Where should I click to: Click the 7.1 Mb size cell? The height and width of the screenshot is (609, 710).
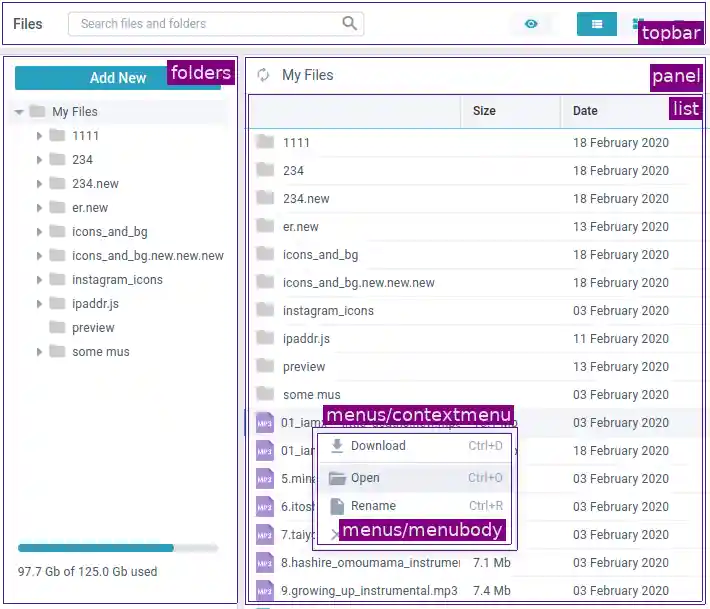(x=491, y=562)
